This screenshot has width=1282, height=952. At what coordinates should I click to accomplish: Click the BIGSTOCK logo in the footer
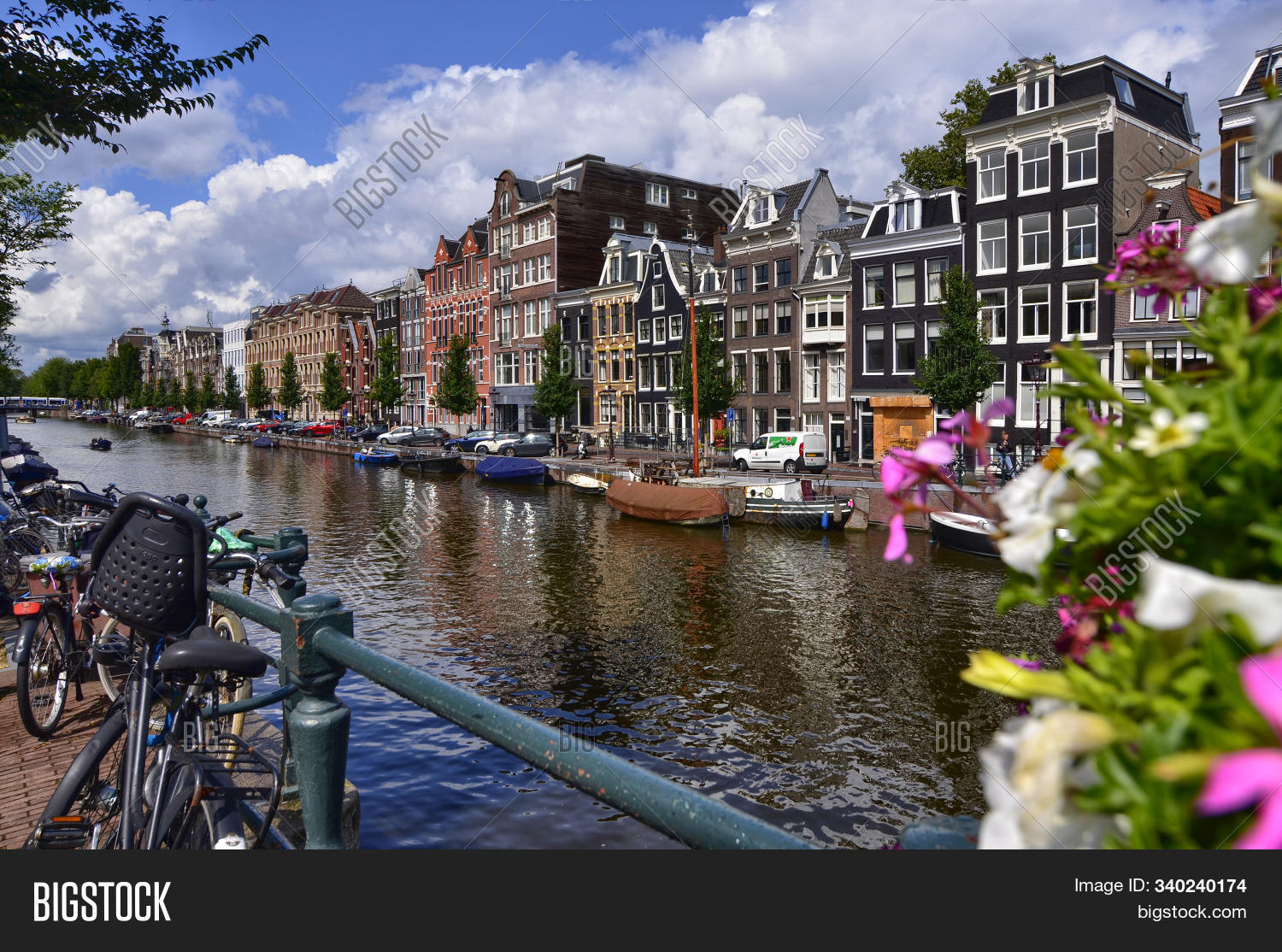coord(102,902)
